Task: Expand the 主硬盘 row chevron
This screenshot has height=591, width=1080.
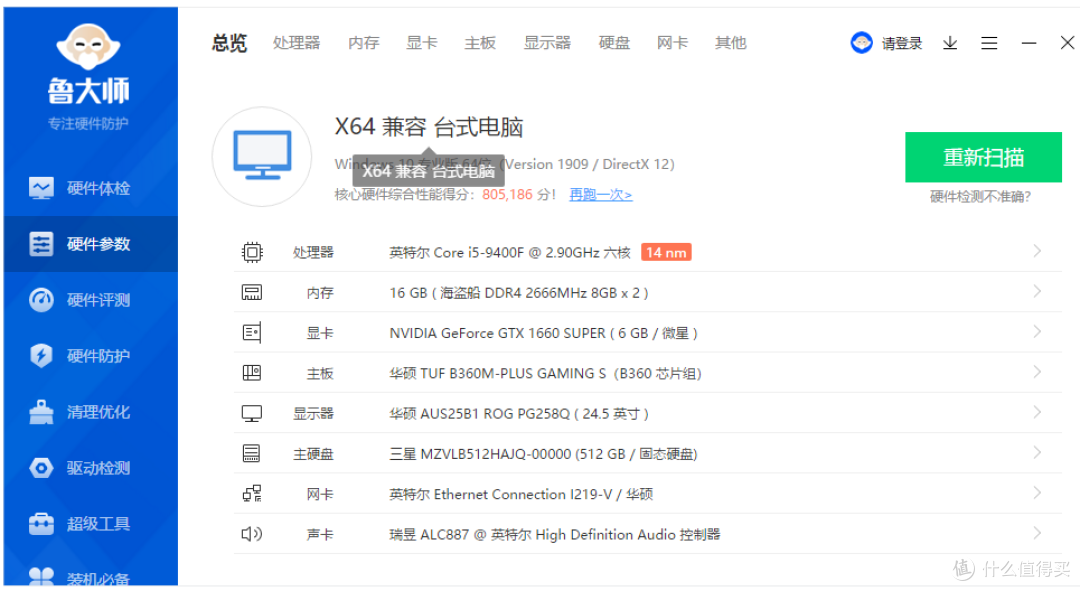Action: (1037, 453)
